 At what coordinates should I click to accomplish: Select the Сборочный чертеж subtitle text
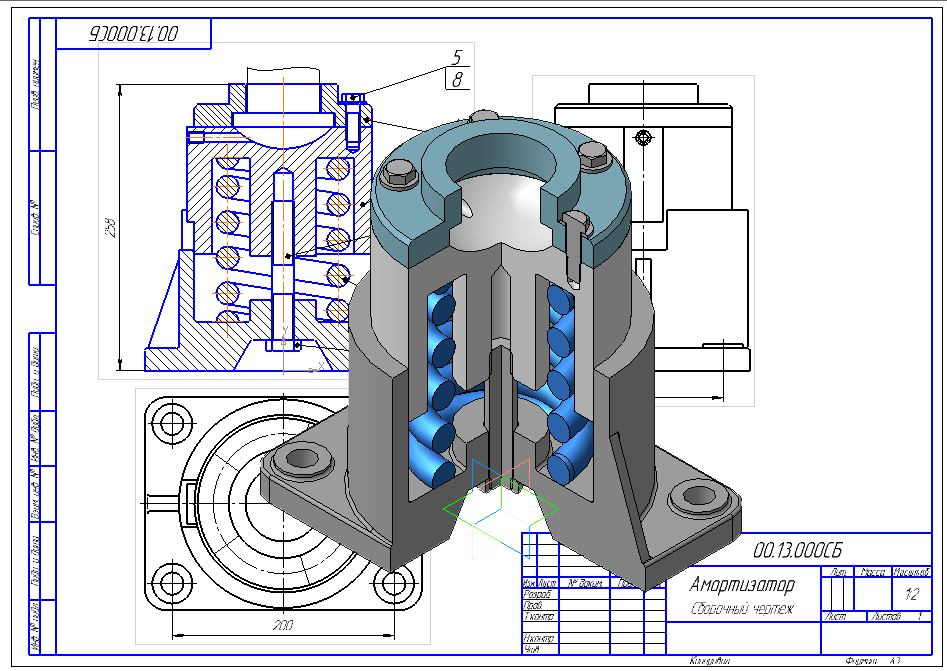(x=741, y=608)
